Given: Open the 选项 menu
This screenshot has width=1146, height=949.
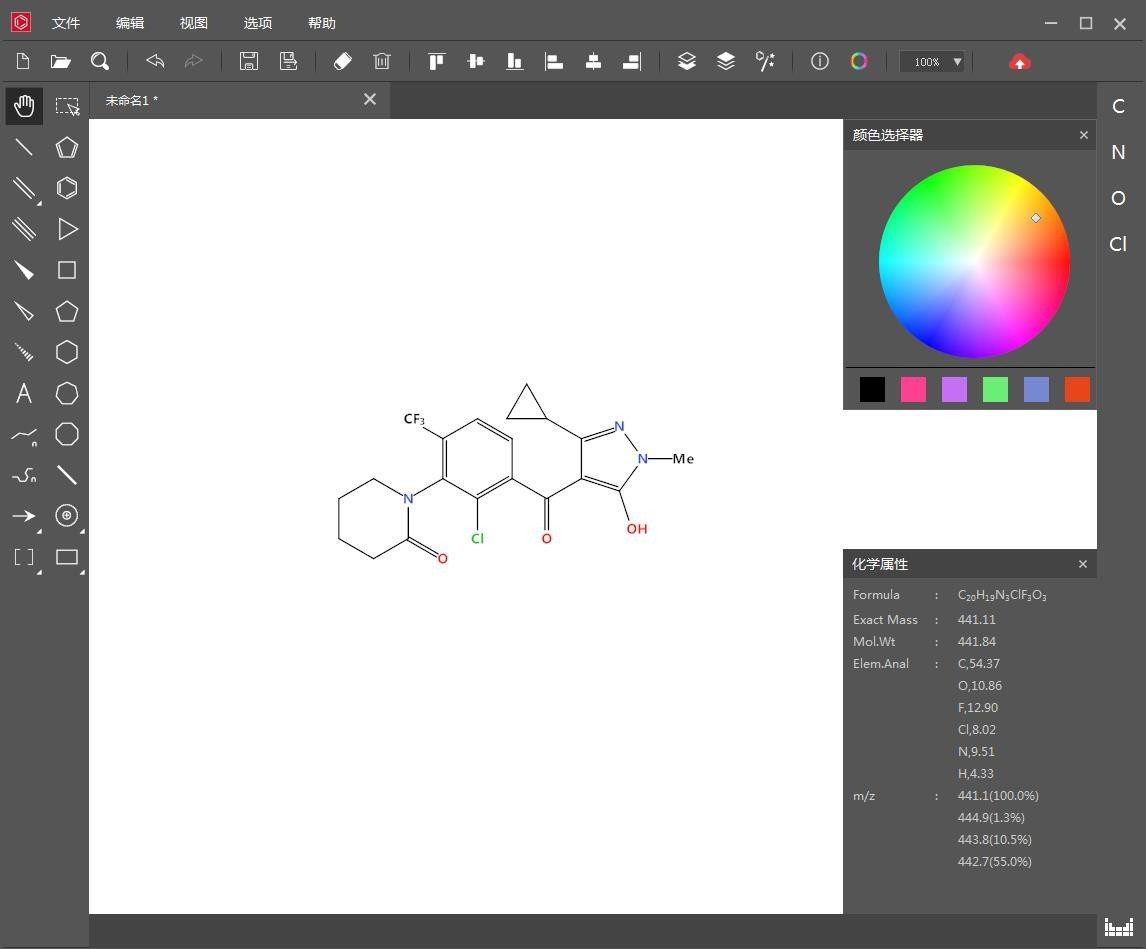Looking at the screenshot, I should click(x=257, y=23).
